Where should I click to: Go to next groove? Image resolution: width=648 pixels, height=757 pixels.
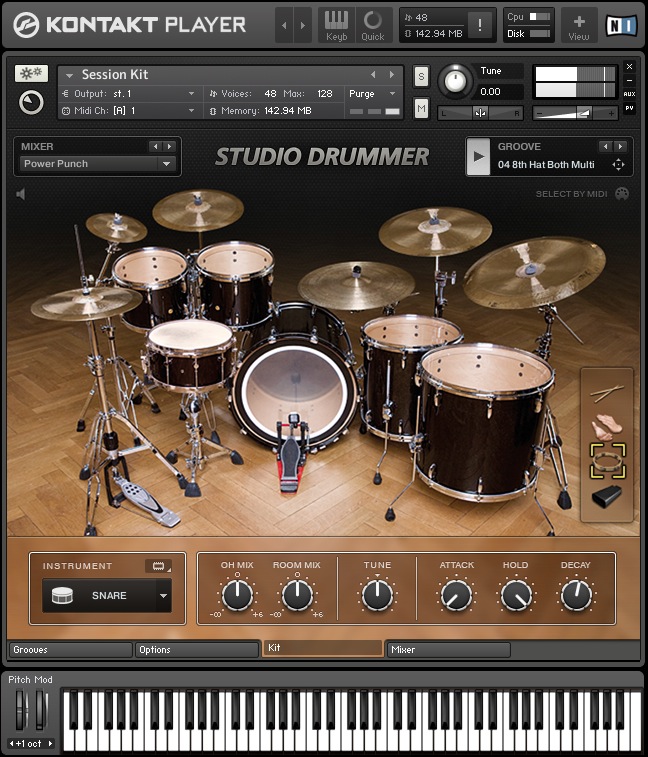[x=620, y=146]
